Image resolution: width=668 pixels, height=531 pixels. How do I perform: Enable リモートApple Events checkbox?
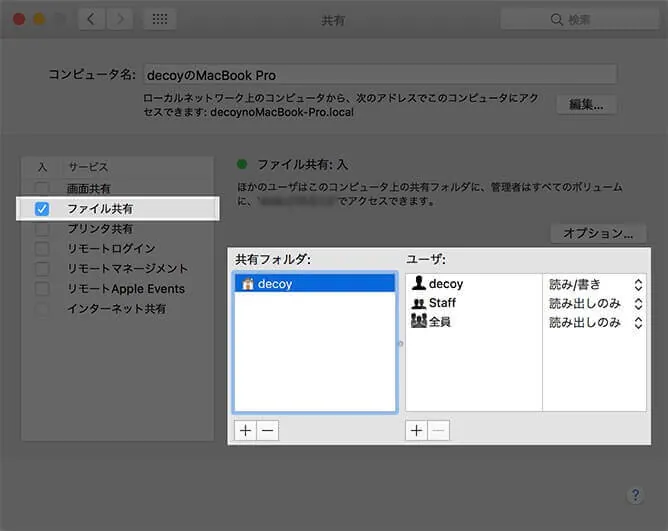point(42,289)
